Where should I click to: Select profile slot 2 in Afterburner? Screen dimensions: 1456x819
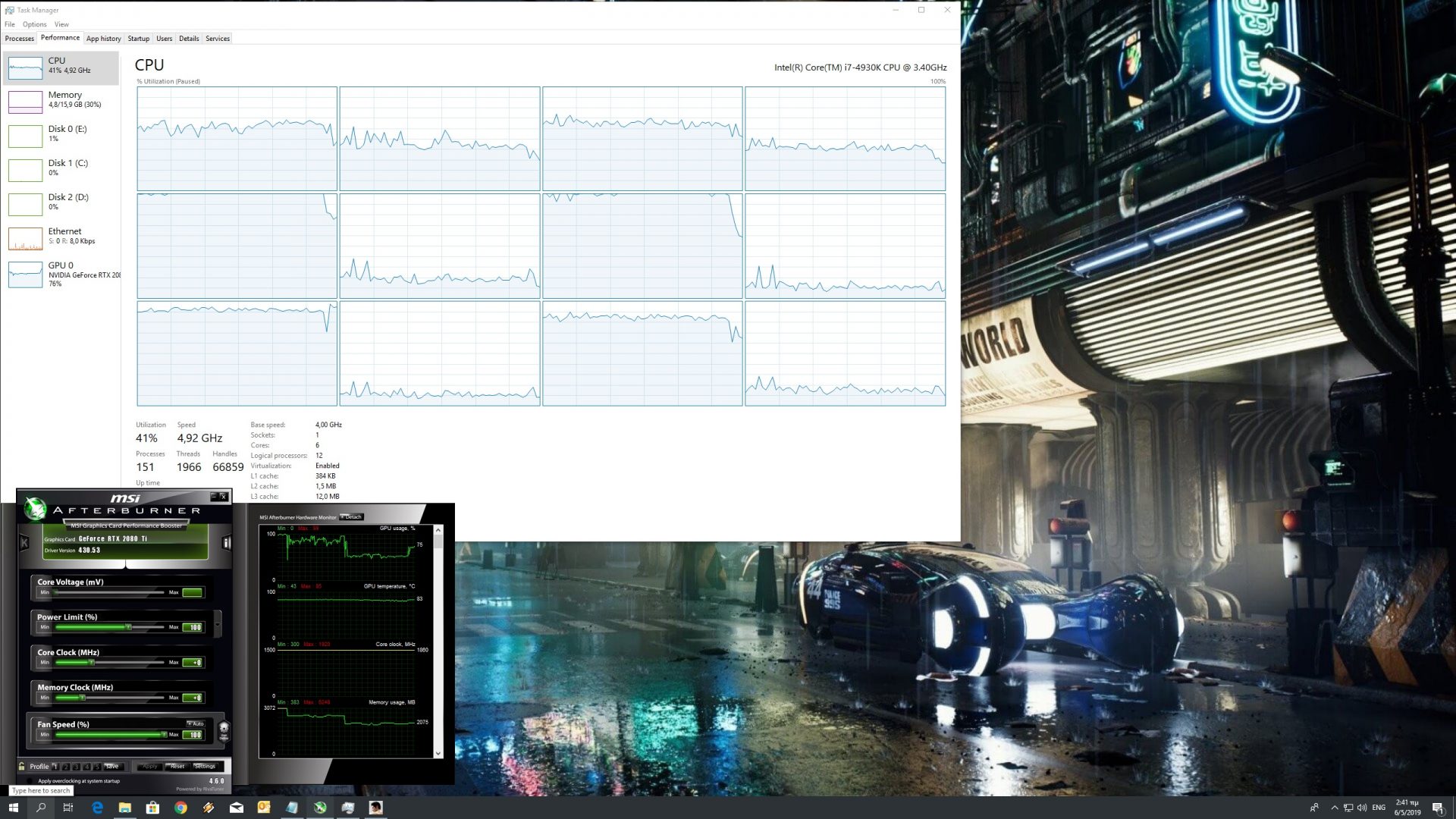tap(66, 767)
